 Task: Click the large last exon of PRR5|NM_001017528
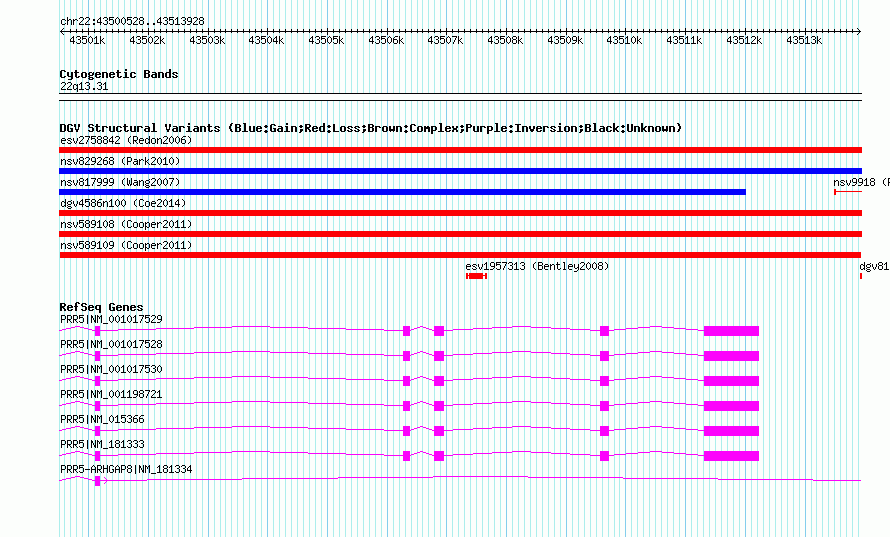(x=731, y=356)
